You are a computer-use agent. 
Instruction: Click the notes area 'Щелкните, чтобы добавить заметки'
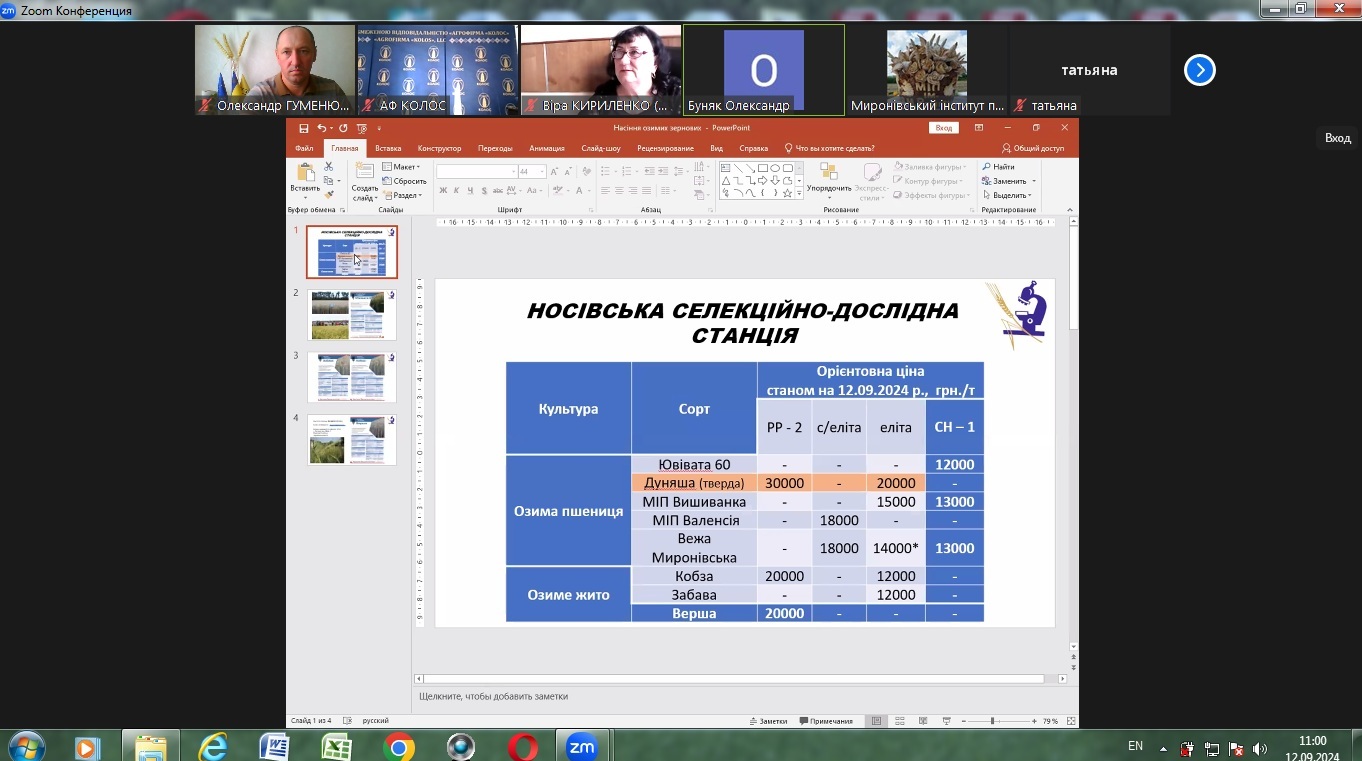coord(493,696)
